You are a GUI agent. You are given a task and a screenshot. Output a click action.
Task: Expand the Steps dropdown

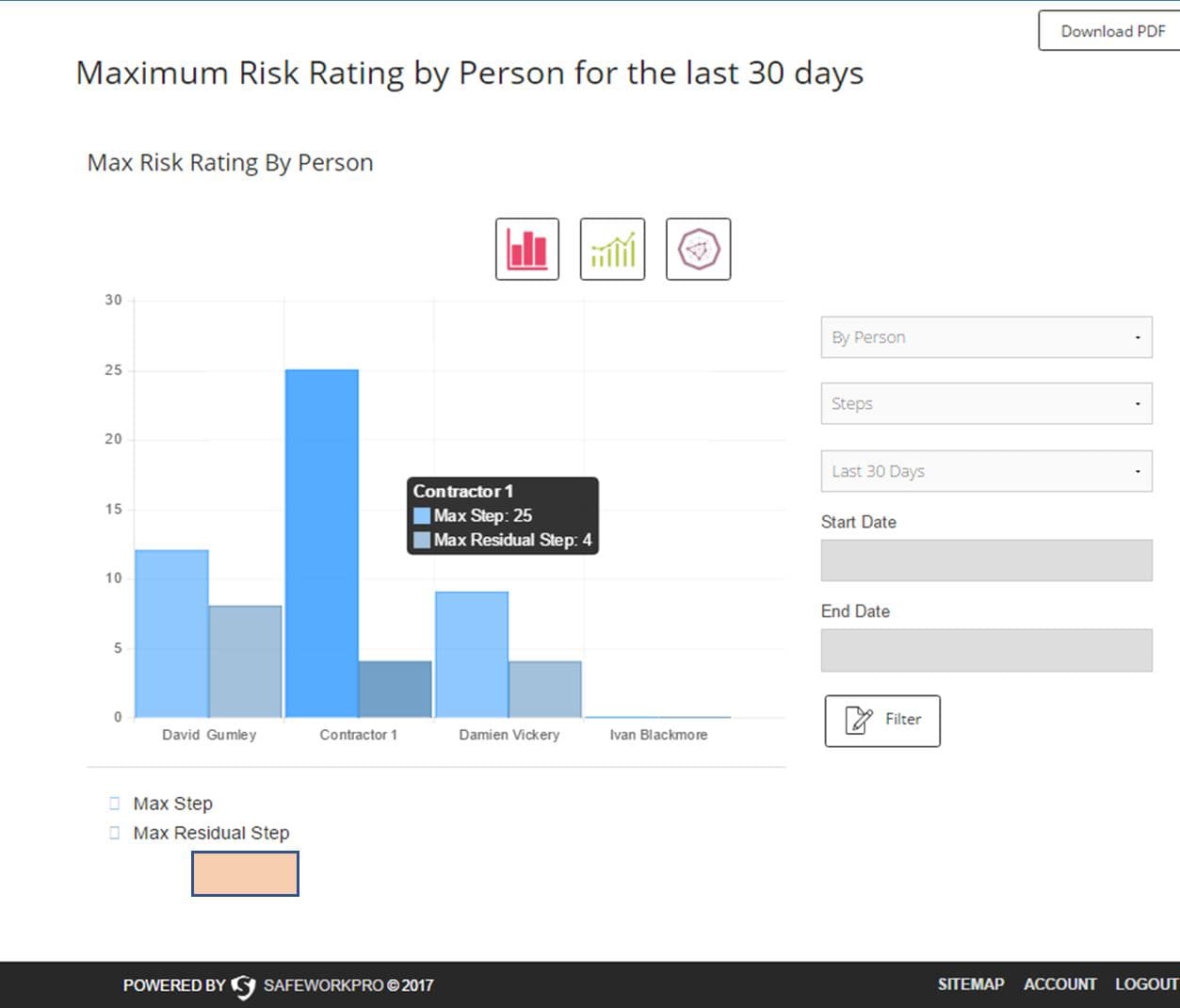[x=985, y=403]
